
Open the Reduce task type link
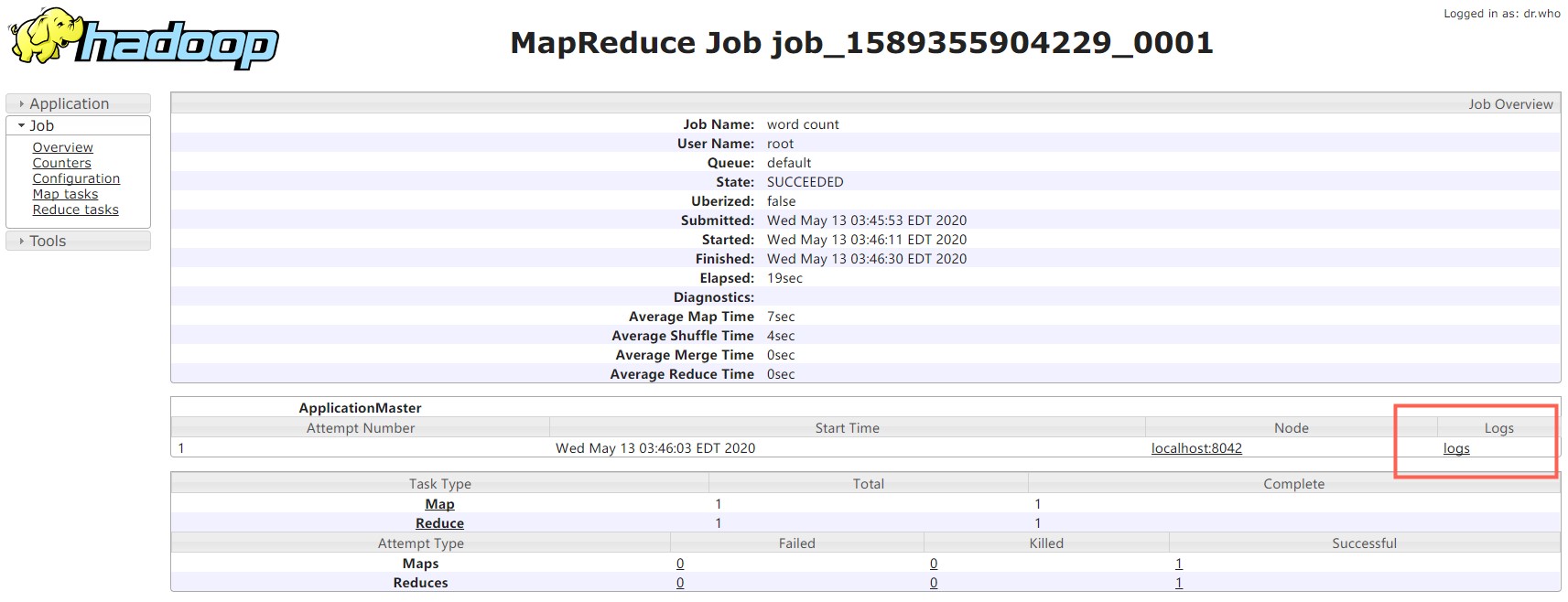(439, 523)
